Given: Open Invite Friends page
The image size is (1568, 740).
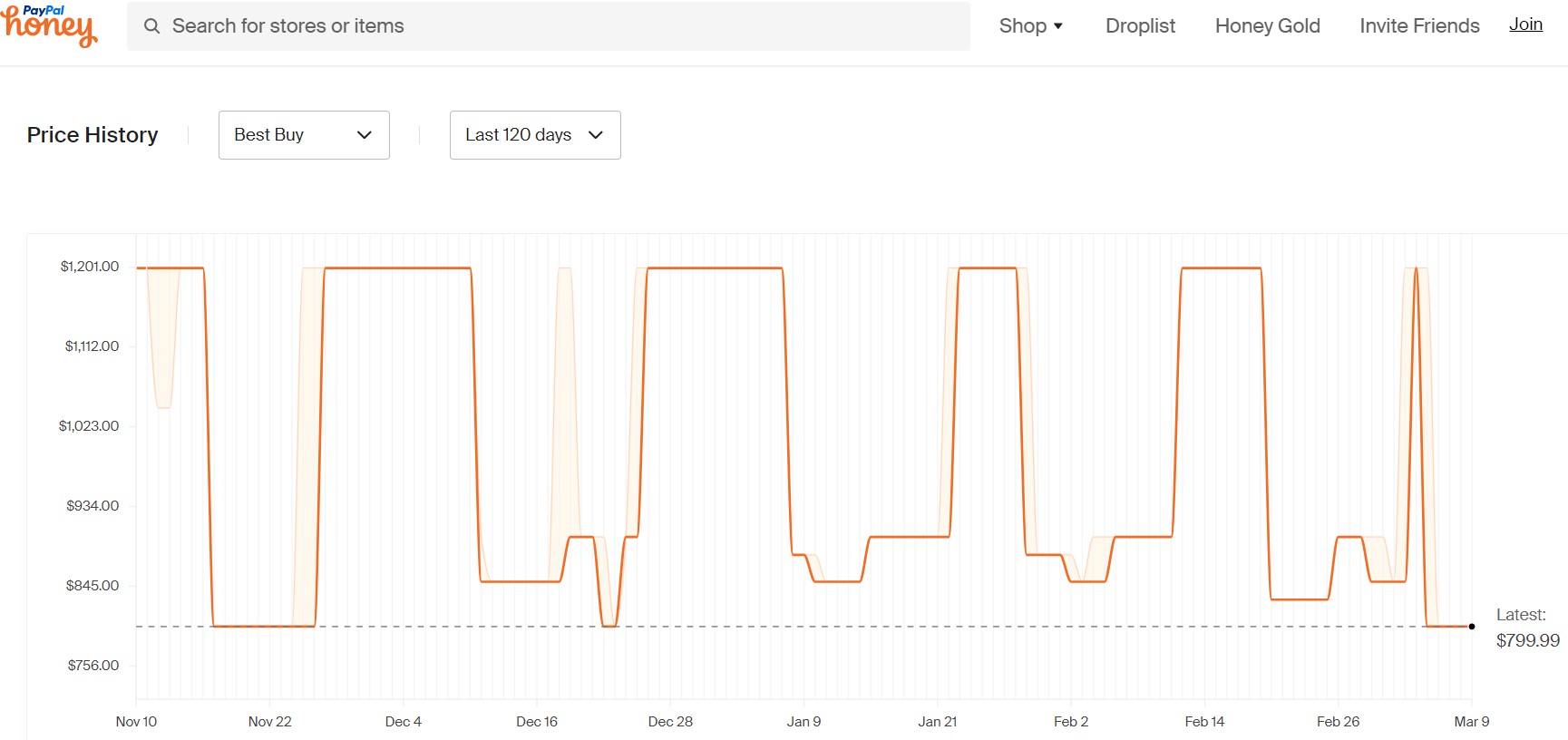Looking at the screenshot, I should click(1419, 26).
